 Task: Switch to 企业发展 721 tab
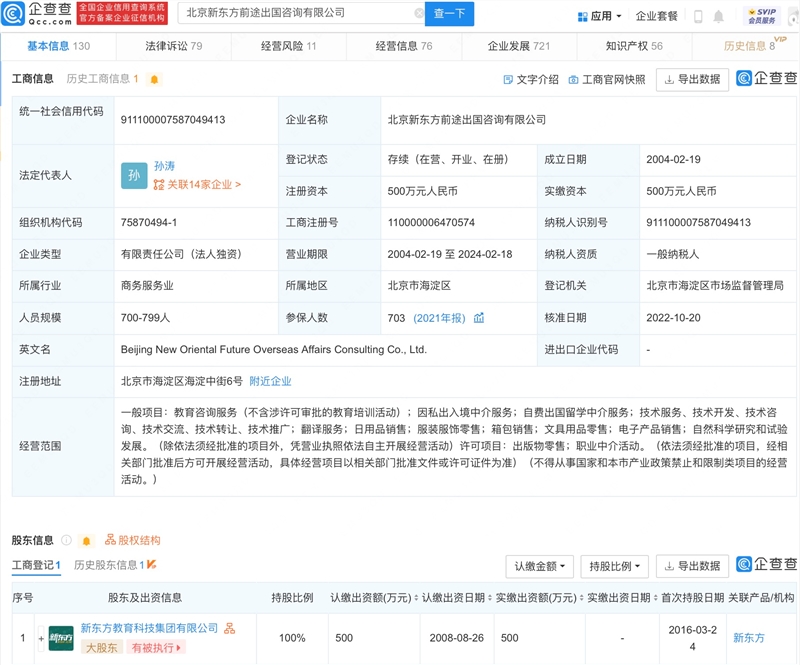click(519, 46)
